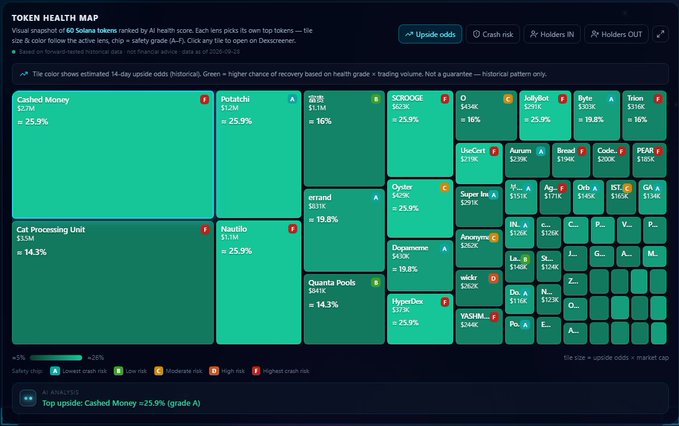Open the IST. $165K tile

click(x=621, y=197)
